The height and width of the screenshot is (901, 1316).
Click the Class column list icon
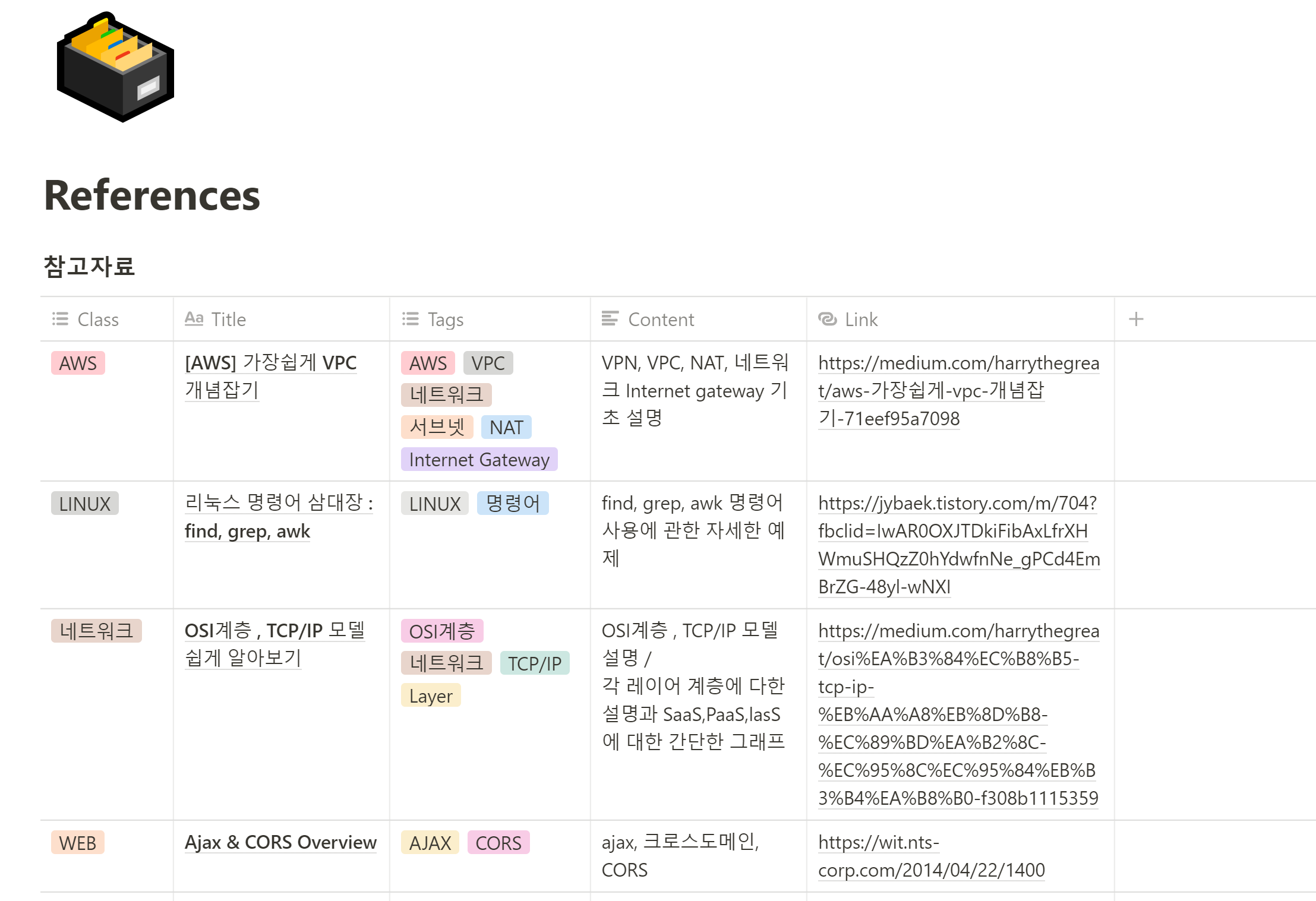(60, 319)
